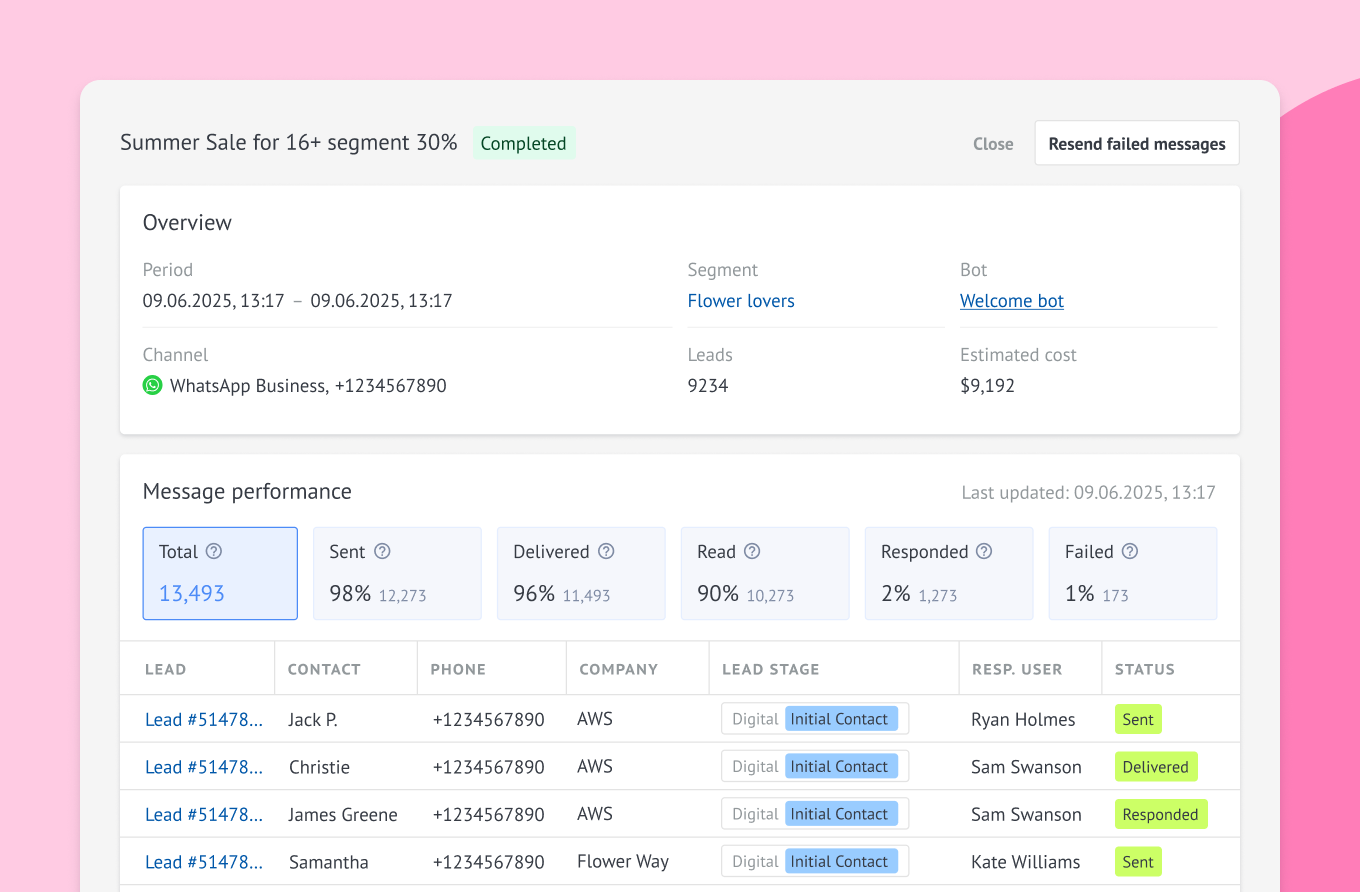This screenshot has height=892, width=1360.
Task: Click the help icon beside Sent
Action: (x=382, y=551)
